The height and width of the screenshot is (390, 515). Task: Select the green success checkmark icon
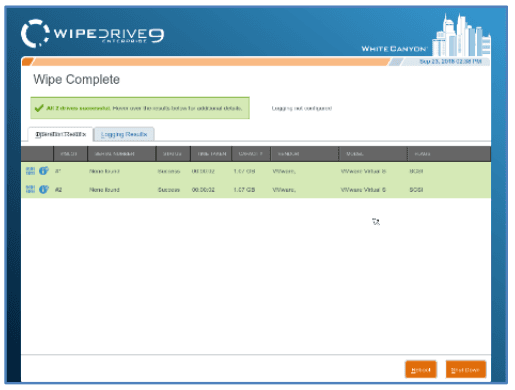(x=39, y=108)
